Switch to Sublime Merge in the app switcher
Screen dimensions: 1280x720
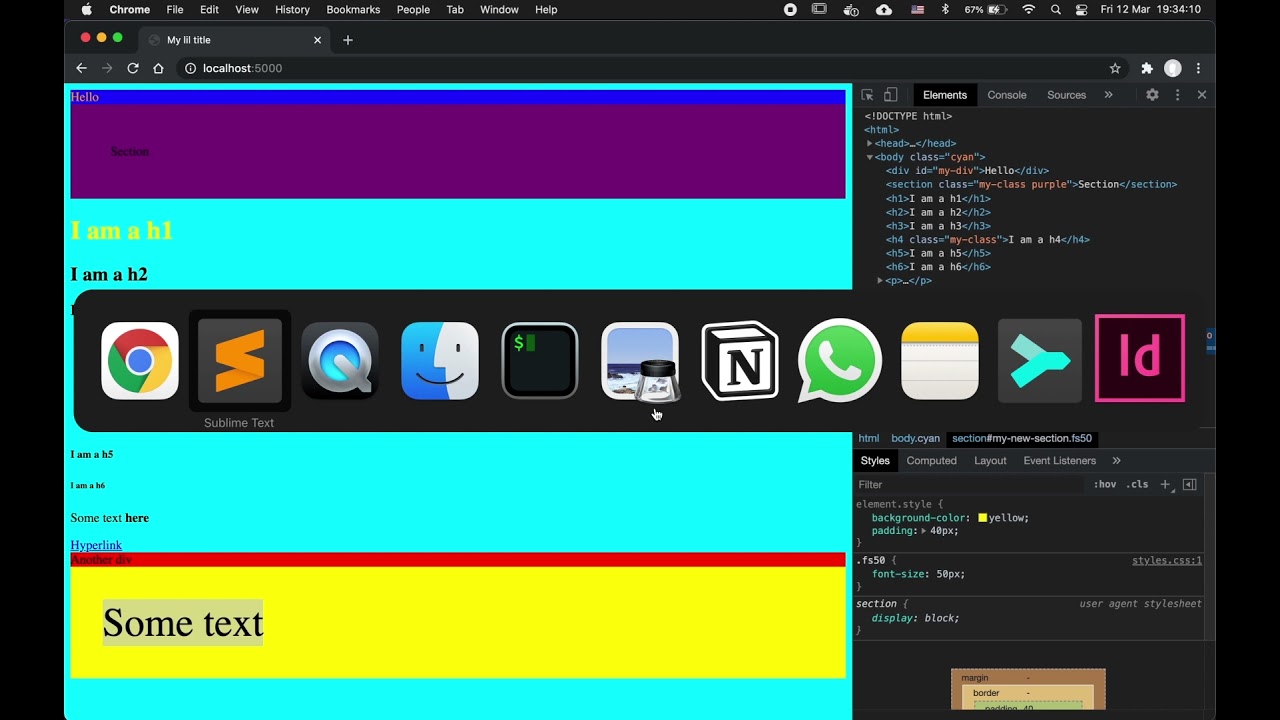coord(1040,360)
